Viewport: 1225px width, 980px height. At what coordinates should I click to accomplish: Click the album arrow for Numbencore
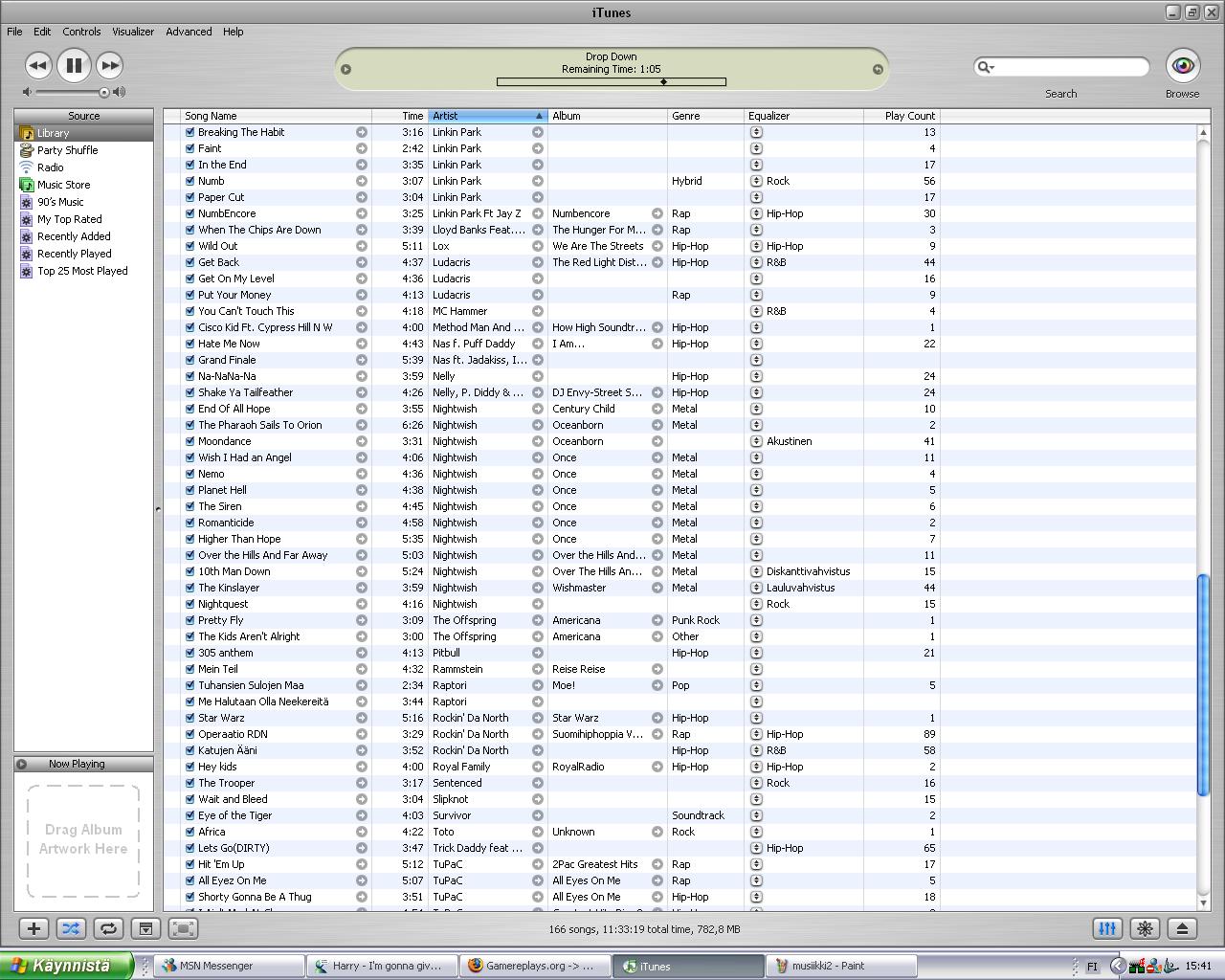[x=657, y=213]
